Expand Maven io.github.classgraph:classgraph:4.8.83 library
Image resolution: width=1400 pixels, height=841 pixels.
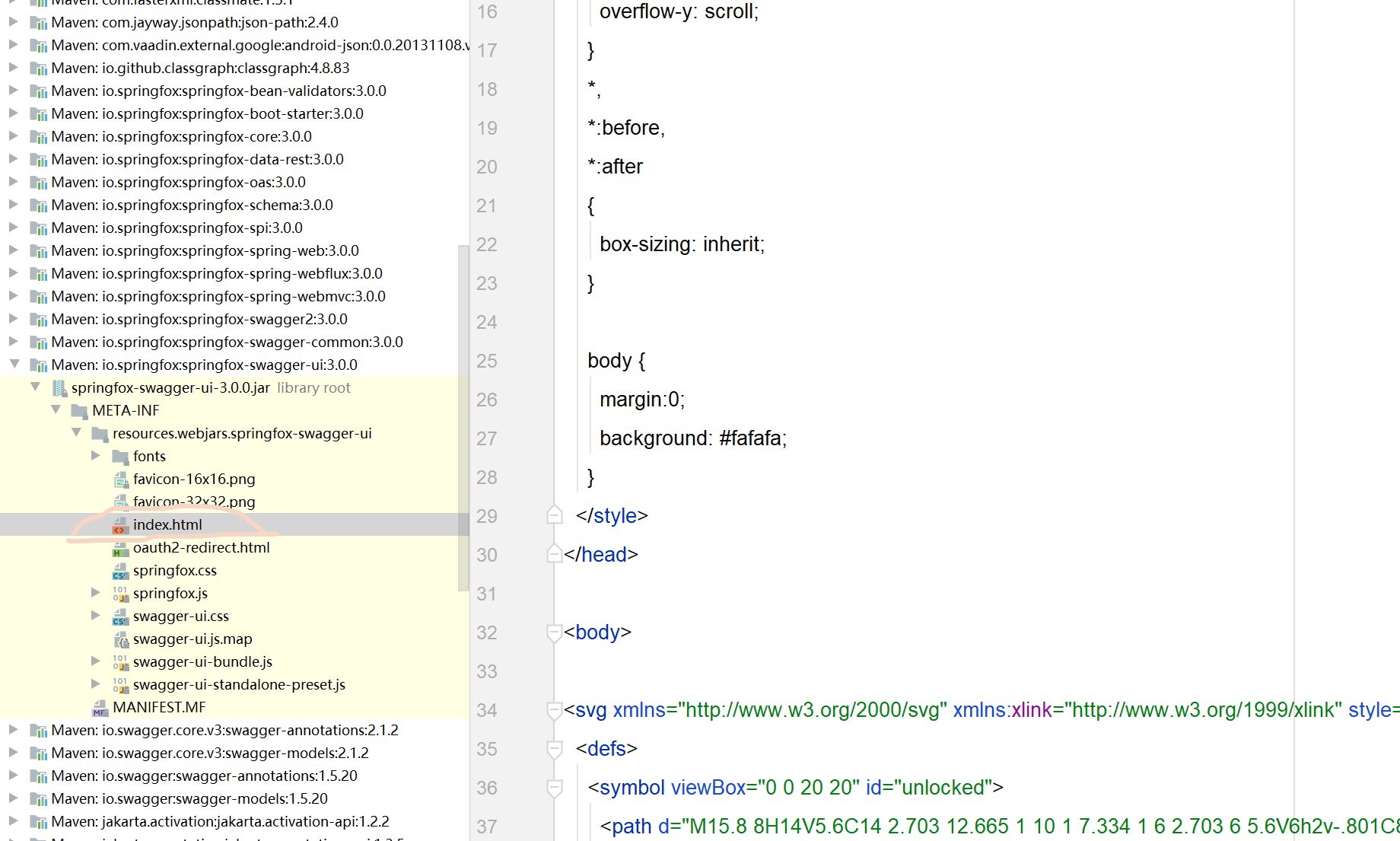[14, 67]
